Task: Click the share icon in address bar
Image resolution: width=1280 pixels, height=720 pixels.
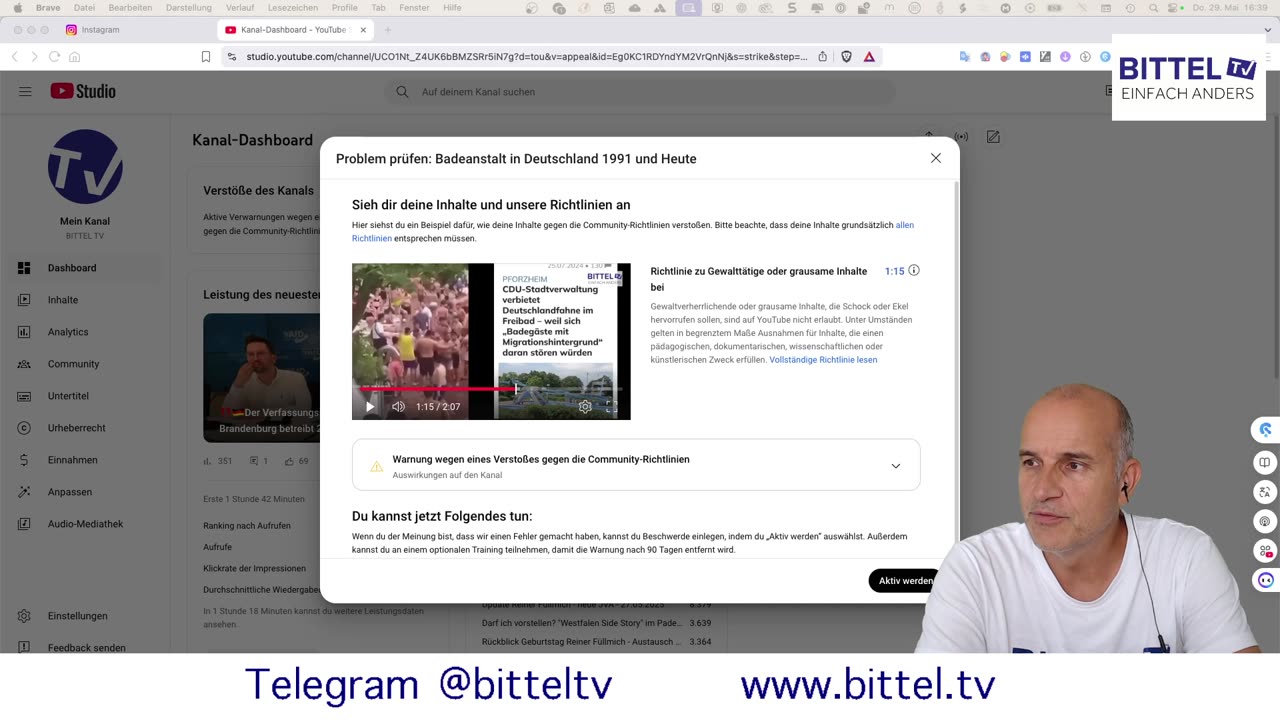Action: coord(823,57)
